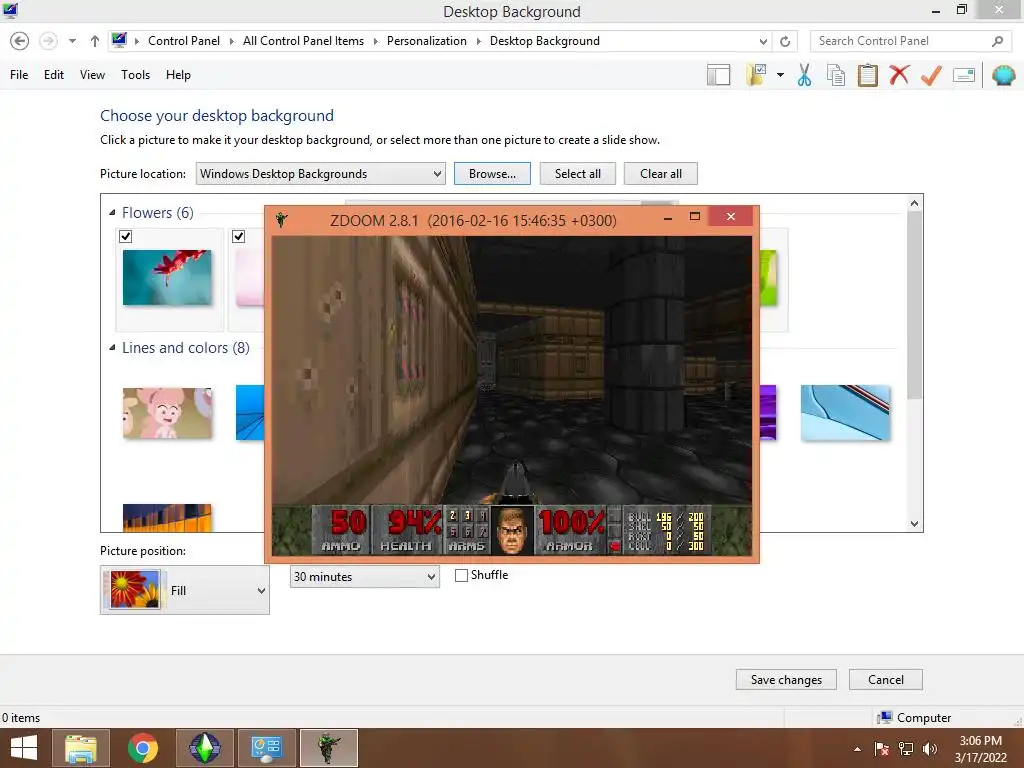Collapse the Flowers (6) group
The height and width of the screenshot is (768, 1024).
click(x=112, y=213)
